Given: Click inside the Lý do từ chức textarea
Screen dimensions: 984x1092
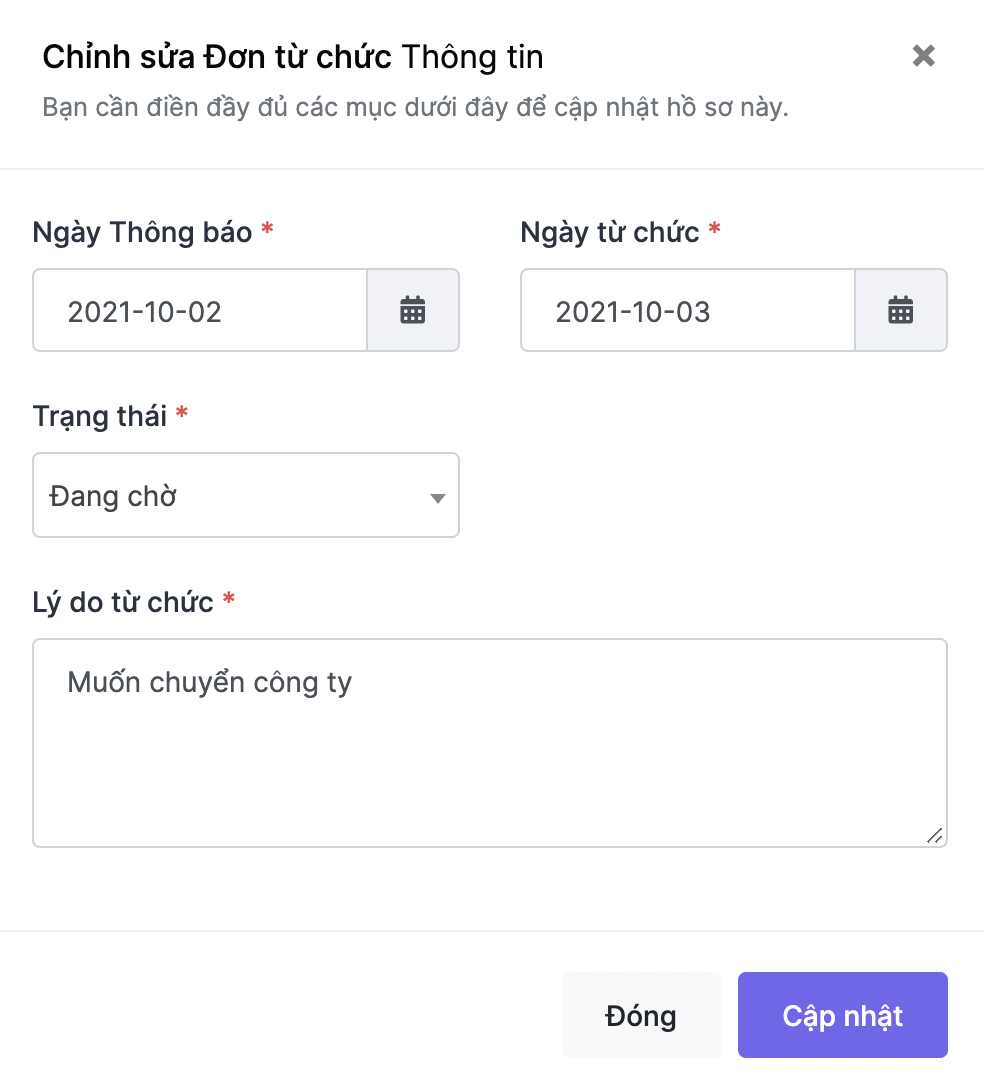Looking at the screenshot, I should (490, 743).
